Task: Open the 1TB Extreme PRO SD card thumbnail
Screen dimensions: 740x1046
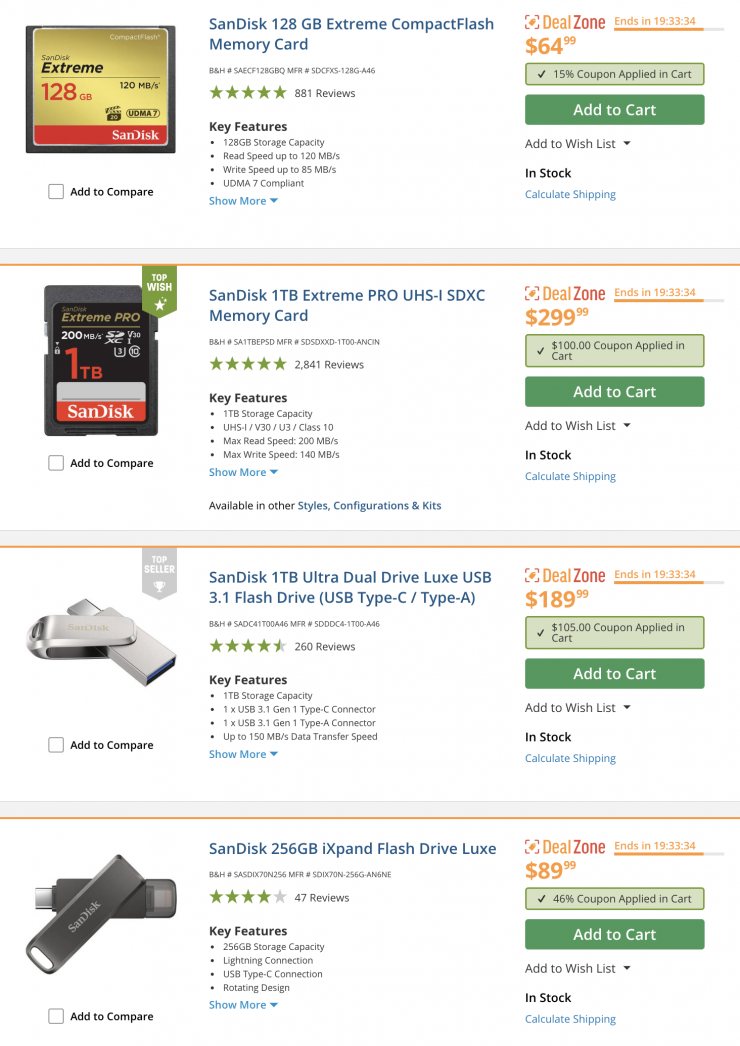Action: pyautogui.click(x=100, y=360)
